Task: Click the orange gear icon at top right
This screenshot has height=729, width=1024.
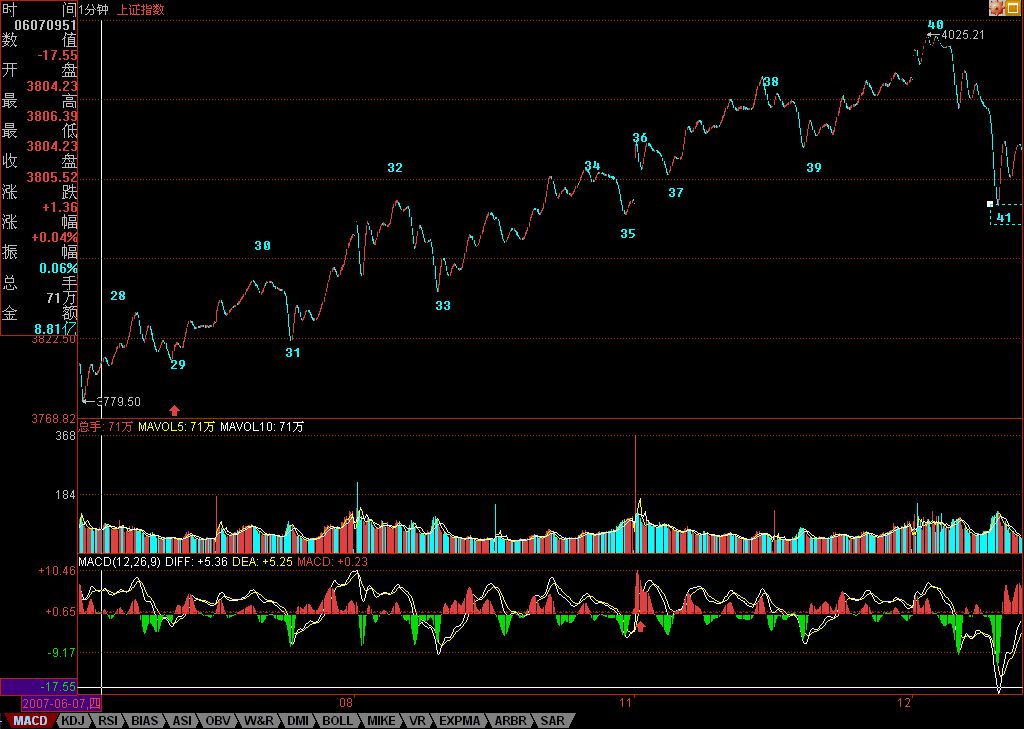Action: [x=996, y=8]
